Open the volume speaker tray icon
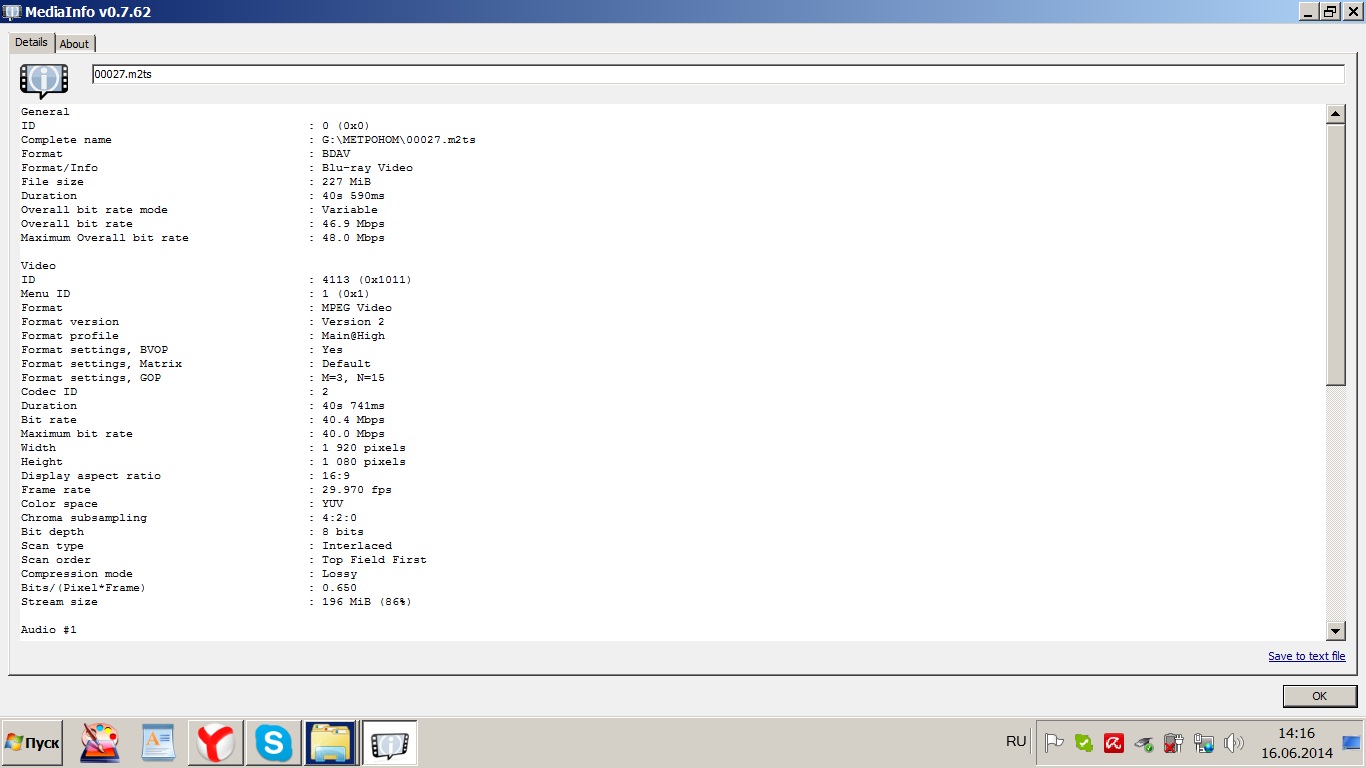 tap(1233, 742)
